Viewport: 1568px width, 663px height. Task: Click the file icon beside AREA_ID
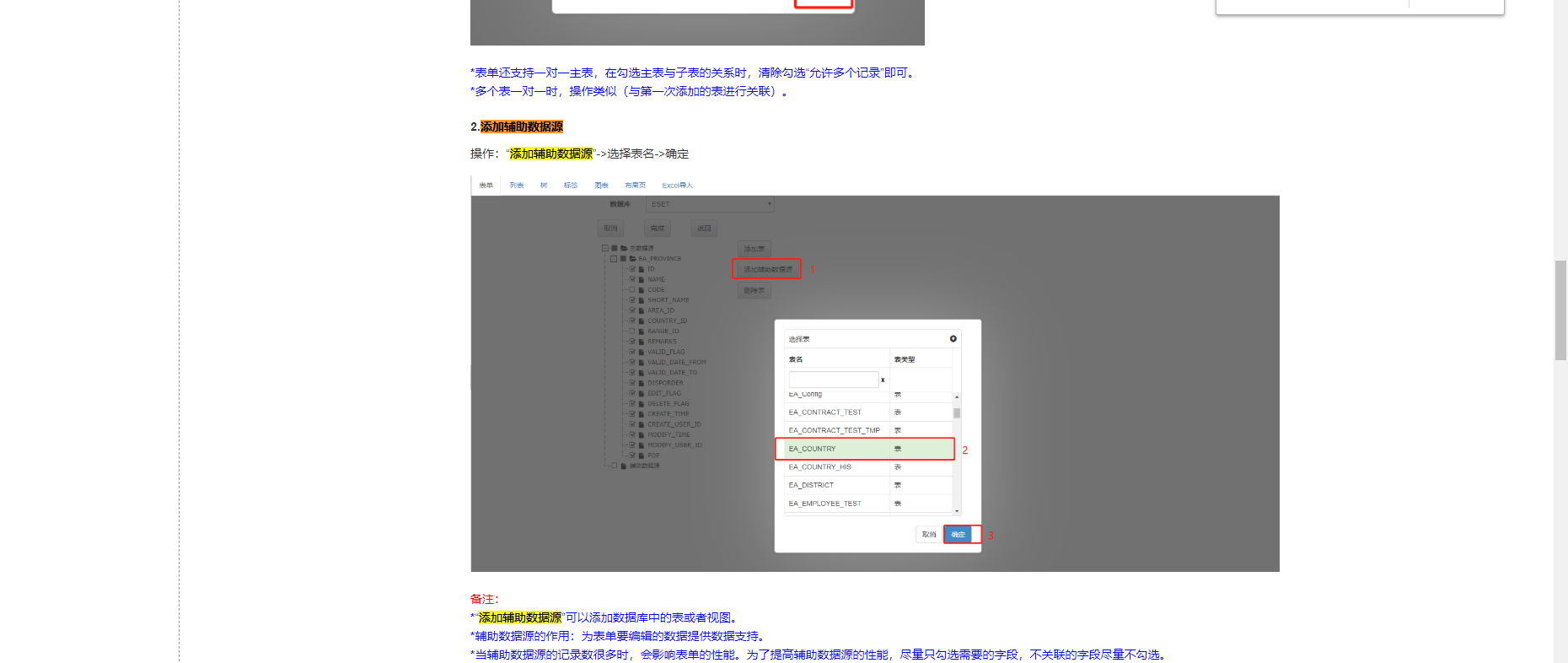tap(642, 310)
